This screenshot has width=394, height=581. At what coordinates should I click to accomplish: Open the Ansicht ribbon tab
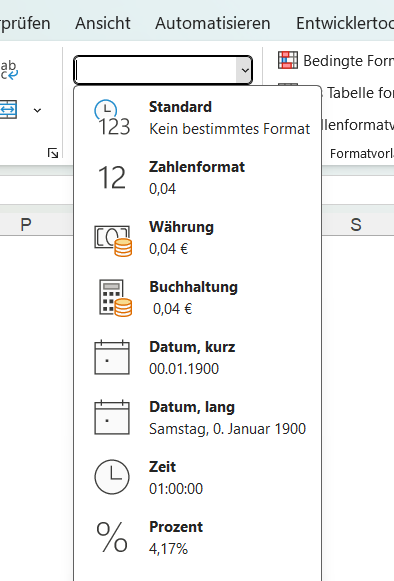tap(103, 23)
